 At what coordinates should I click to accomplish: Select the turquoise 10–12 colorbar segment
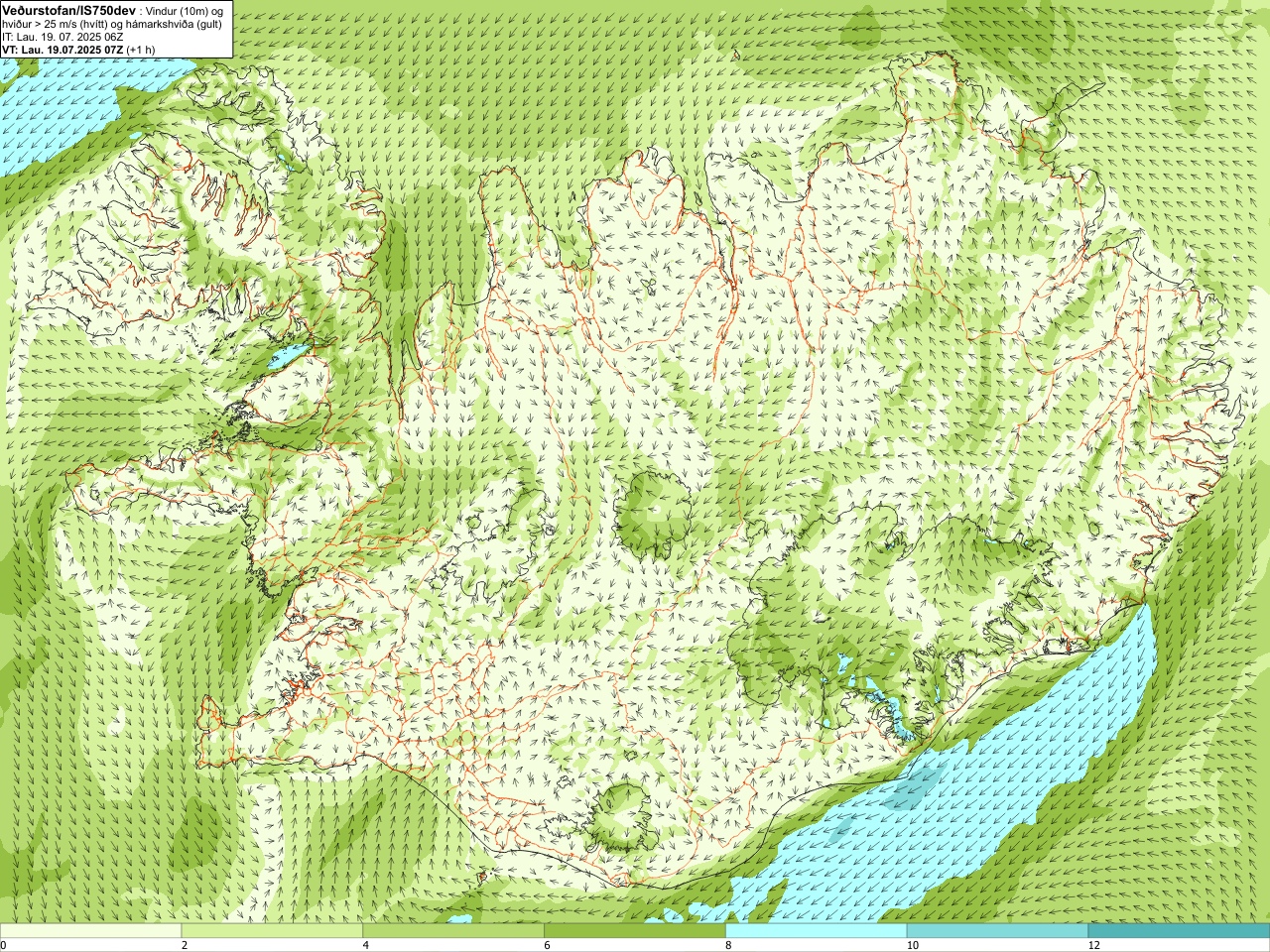click(997, 931)
